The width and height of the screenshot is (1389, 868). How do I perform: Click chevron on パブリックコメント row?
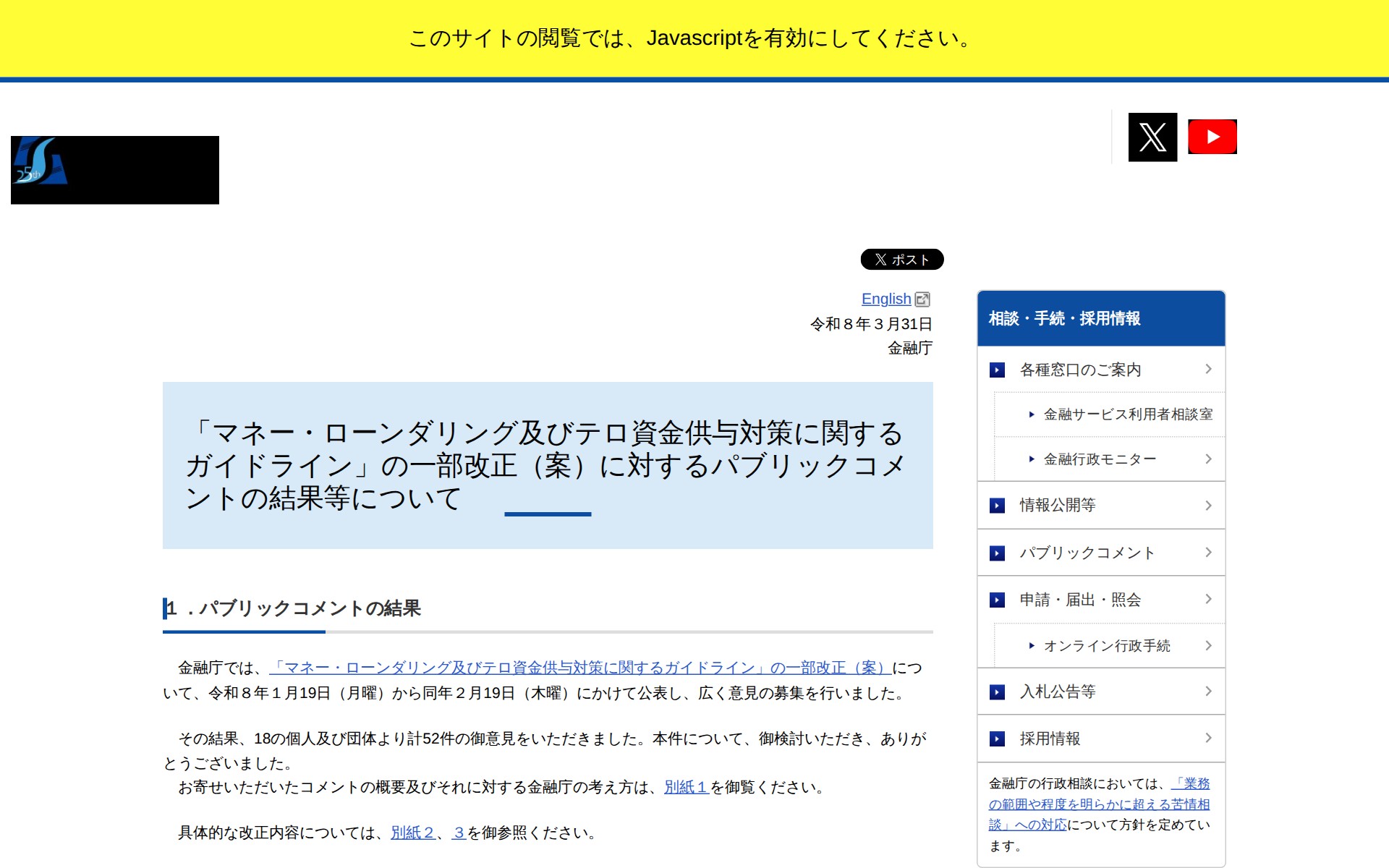1208,553
